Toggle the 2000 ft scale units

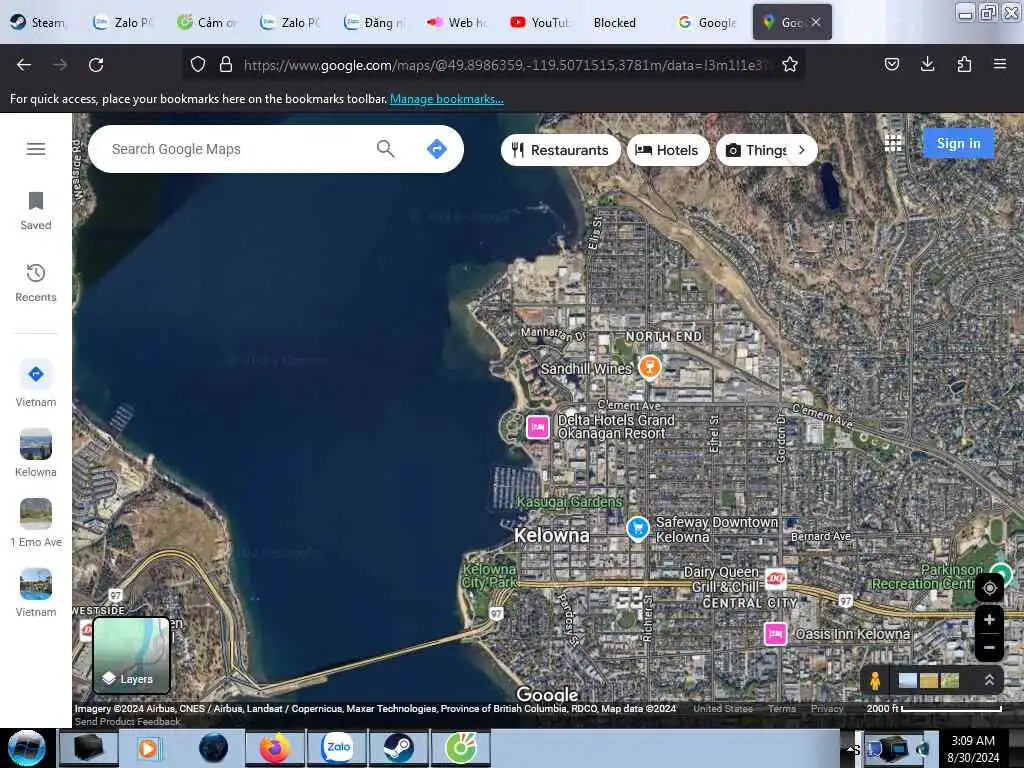coord(934,709)
